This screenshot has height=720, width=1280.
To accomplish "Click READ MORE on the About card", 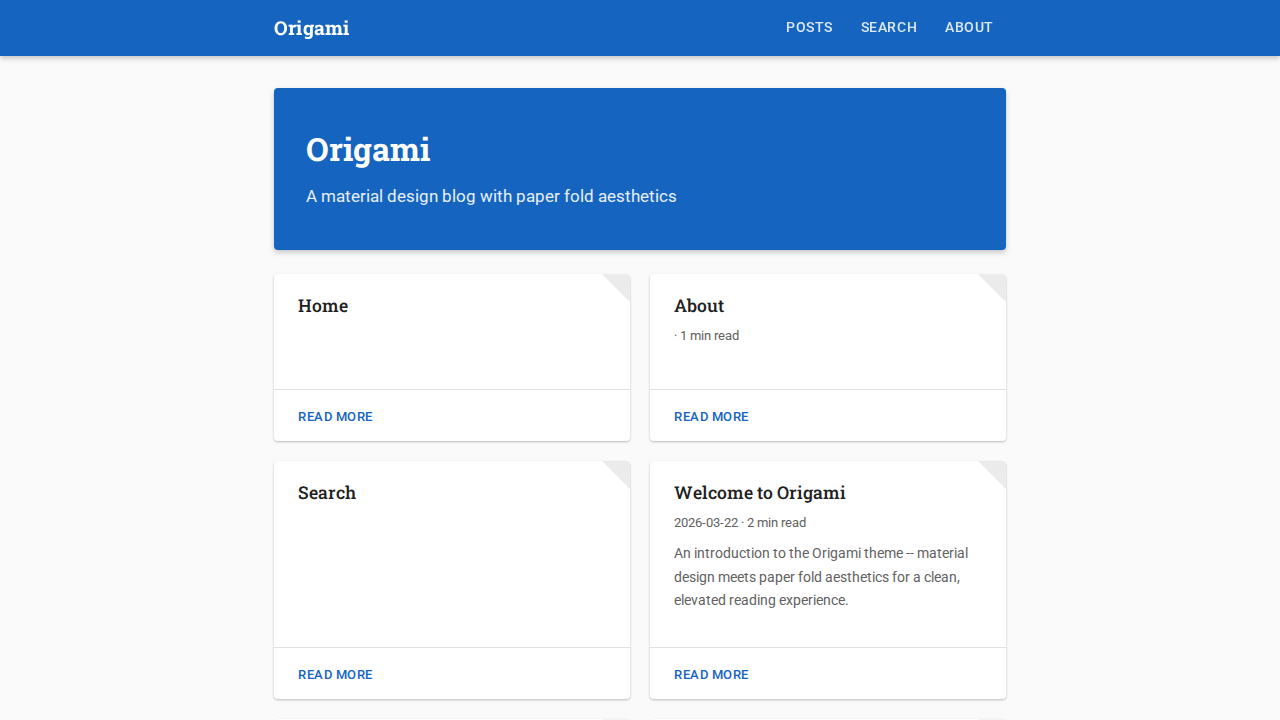I will tap(711, 417).
